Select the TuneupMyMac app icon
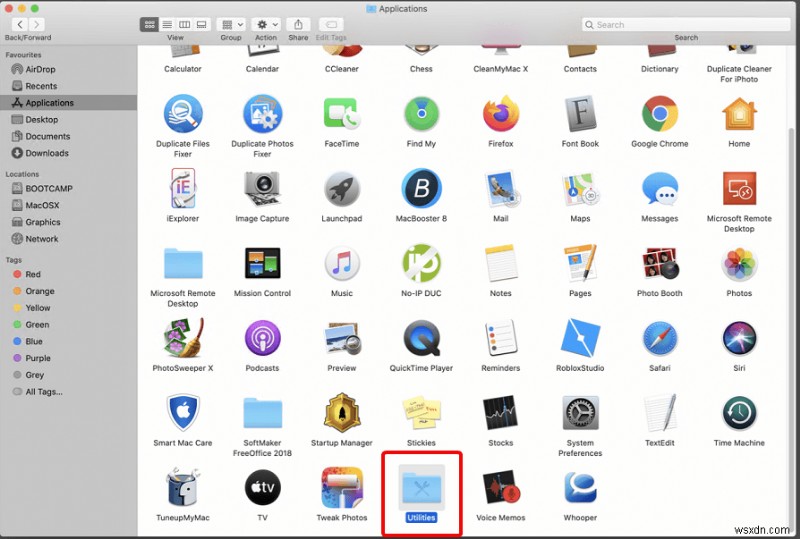 [x=183, y=487]
